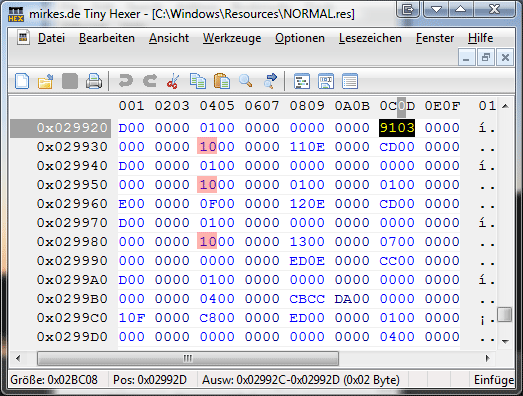Click the title bar roll-down arrow button
Image resolution: width=523 pixels, height=396 pixels.
tap(436, 9)
